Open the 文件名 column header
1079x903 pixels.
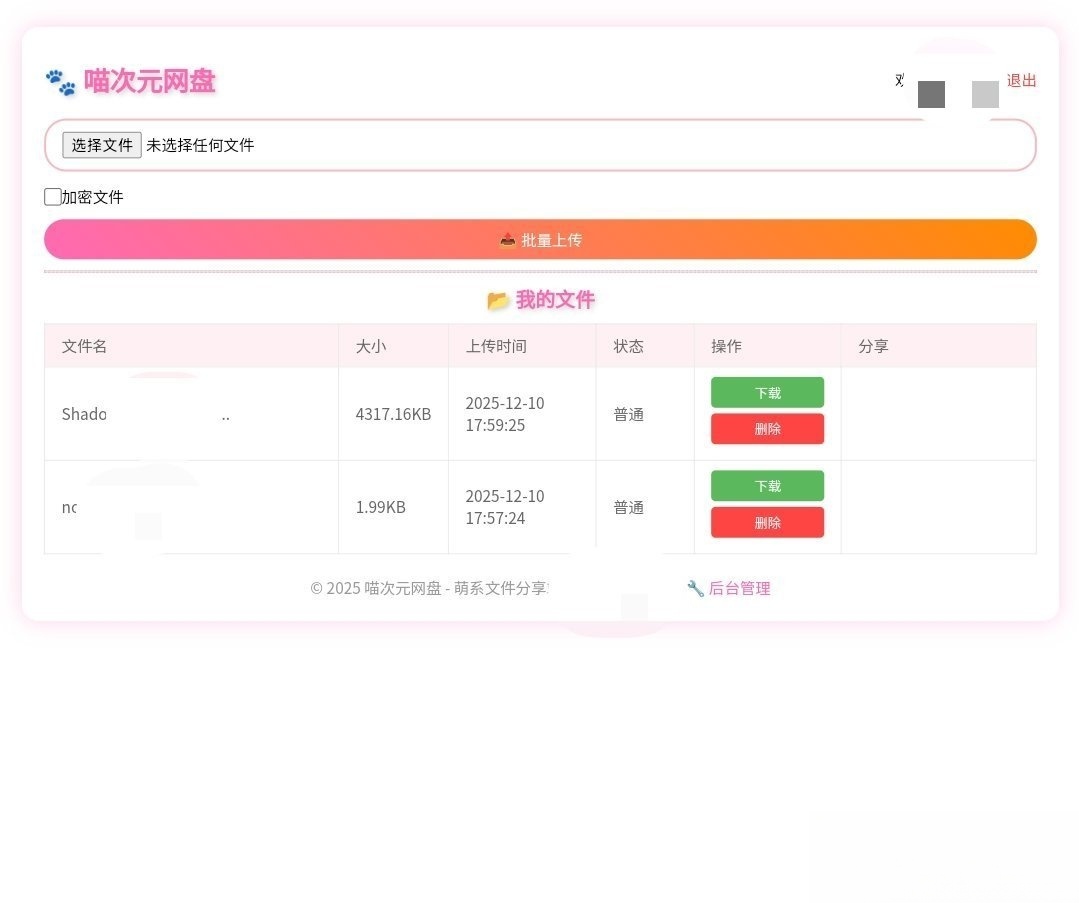click(83, 346)
